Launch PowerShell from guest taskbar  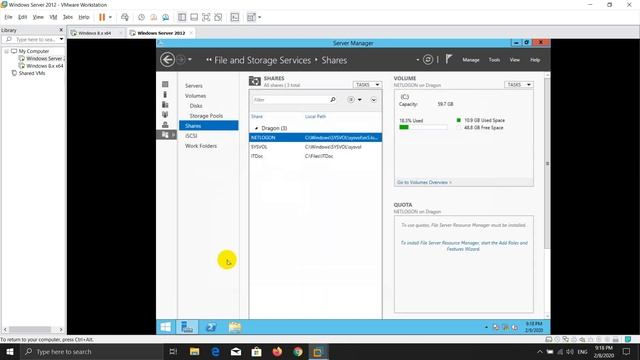211,327
